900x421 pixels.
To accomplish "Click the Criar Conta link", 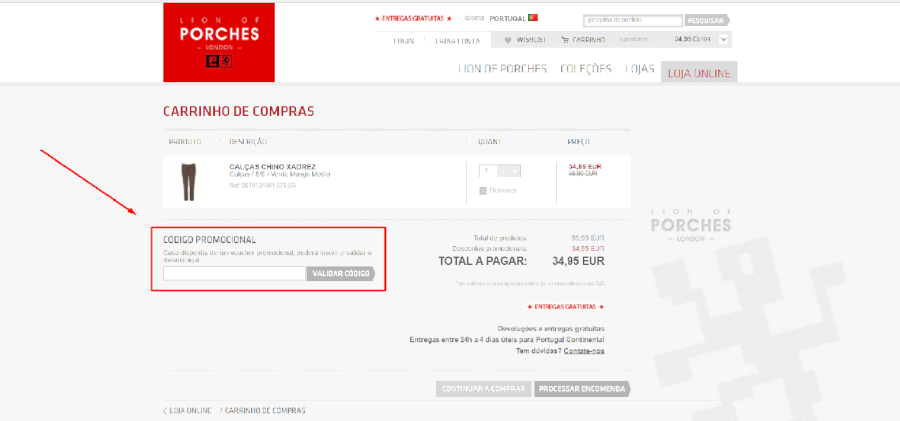I will pyautogui.click(x=458, y=40).
